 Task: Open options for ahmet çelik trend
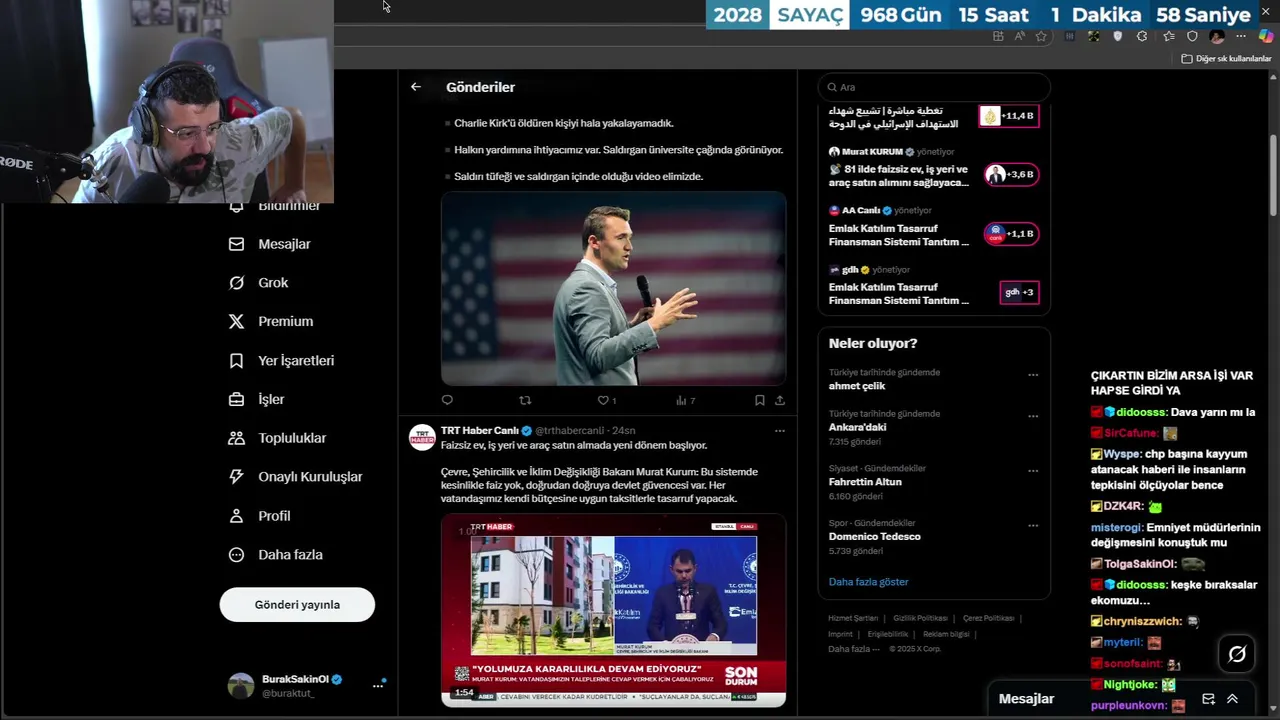(x=1033, y=375)
